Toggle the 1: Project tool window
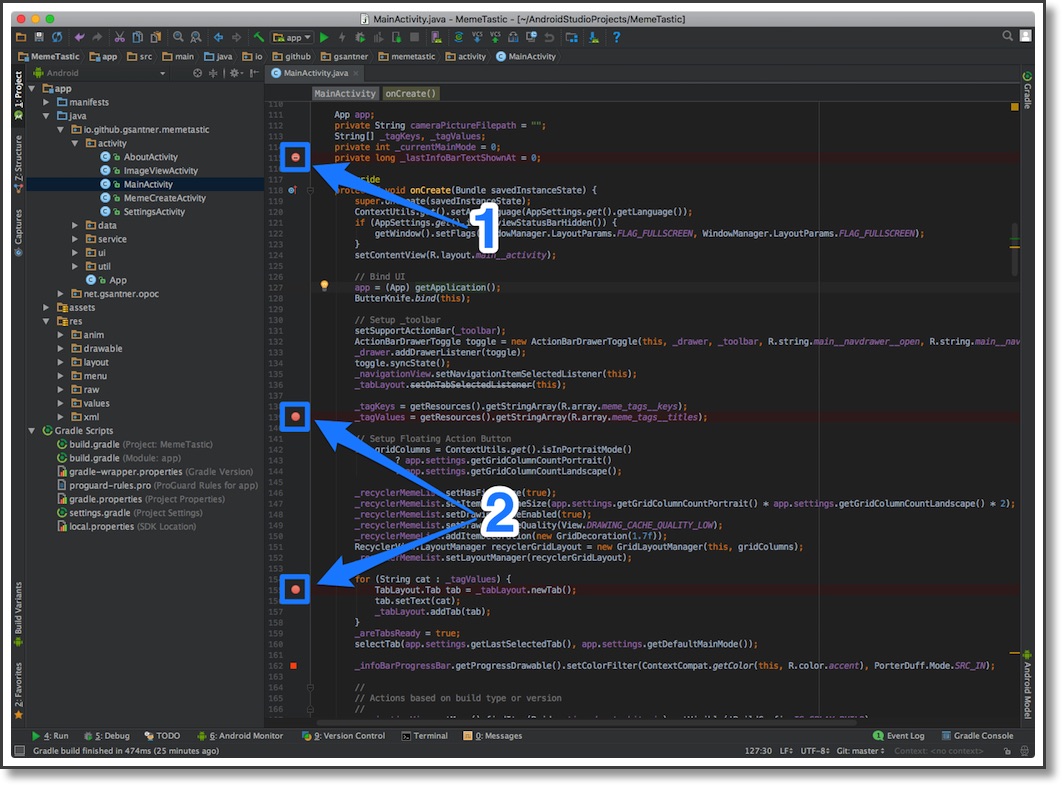Image resolution: width=1062 pixels, height=785 pixels. [x=18, y=95]
